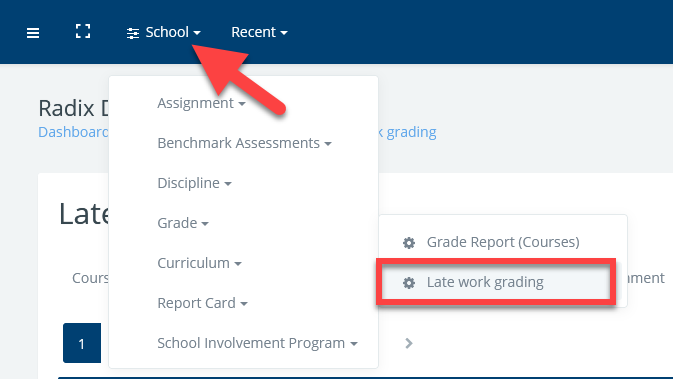The image size is (673, 379).
Task: Select Grade Report (Courses) menu entry
Action: click(503, 242)
